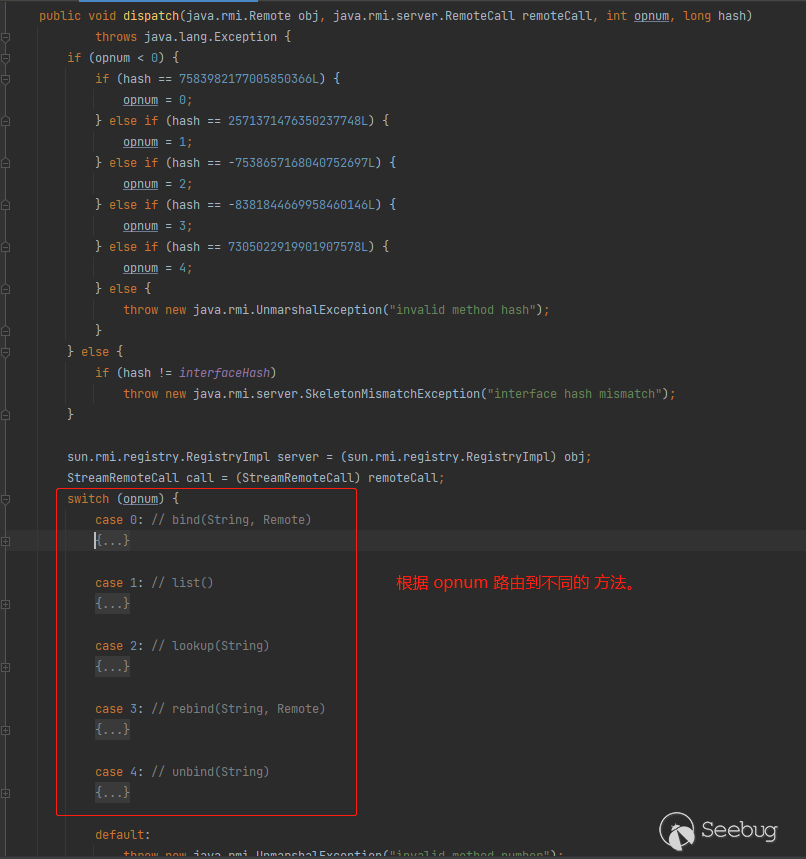Open the folded {...} region under case 2

pyautogui.click(x=112, y=667)
